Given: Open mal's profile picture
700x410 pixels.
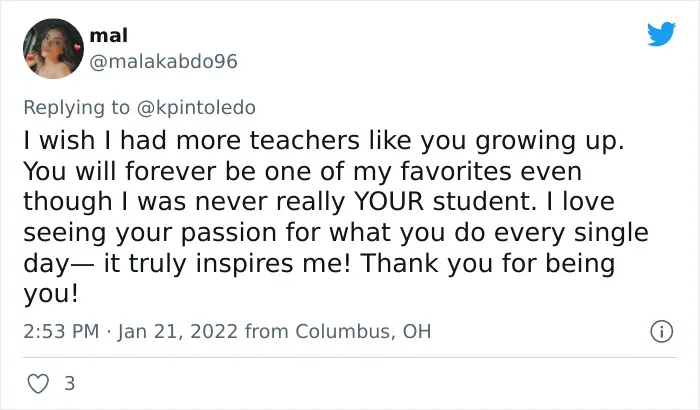Looking at the screenshot, I should point(53,48).
